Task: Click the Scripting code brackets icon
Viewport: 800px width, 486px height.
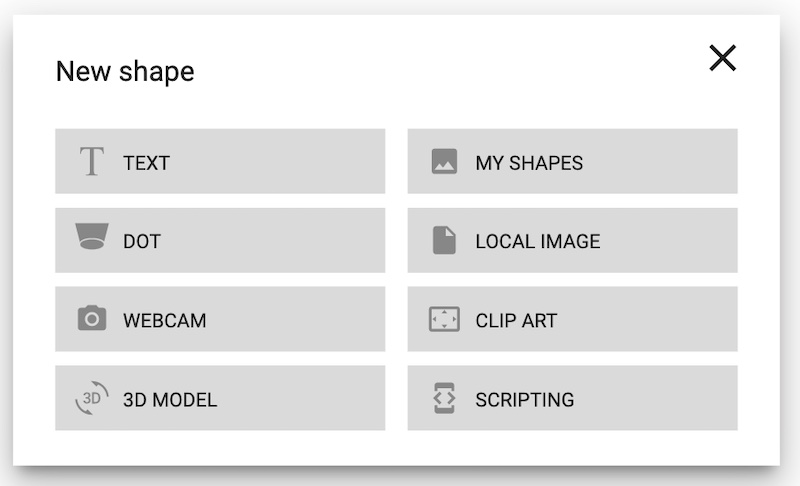Action: [x=444, y=398]
